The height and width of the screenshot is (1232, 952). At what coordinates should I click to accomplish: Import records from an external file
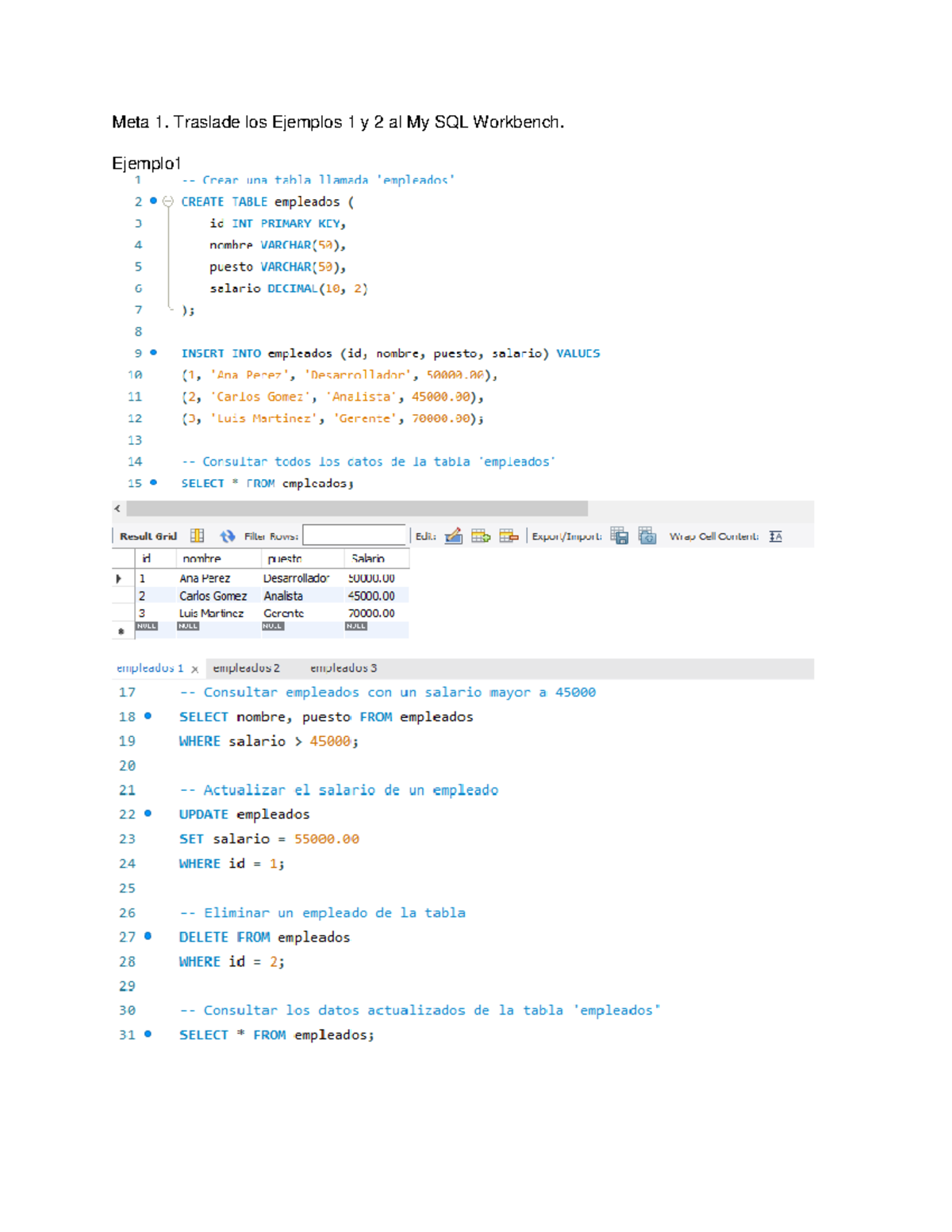click(x=649, y=535)
